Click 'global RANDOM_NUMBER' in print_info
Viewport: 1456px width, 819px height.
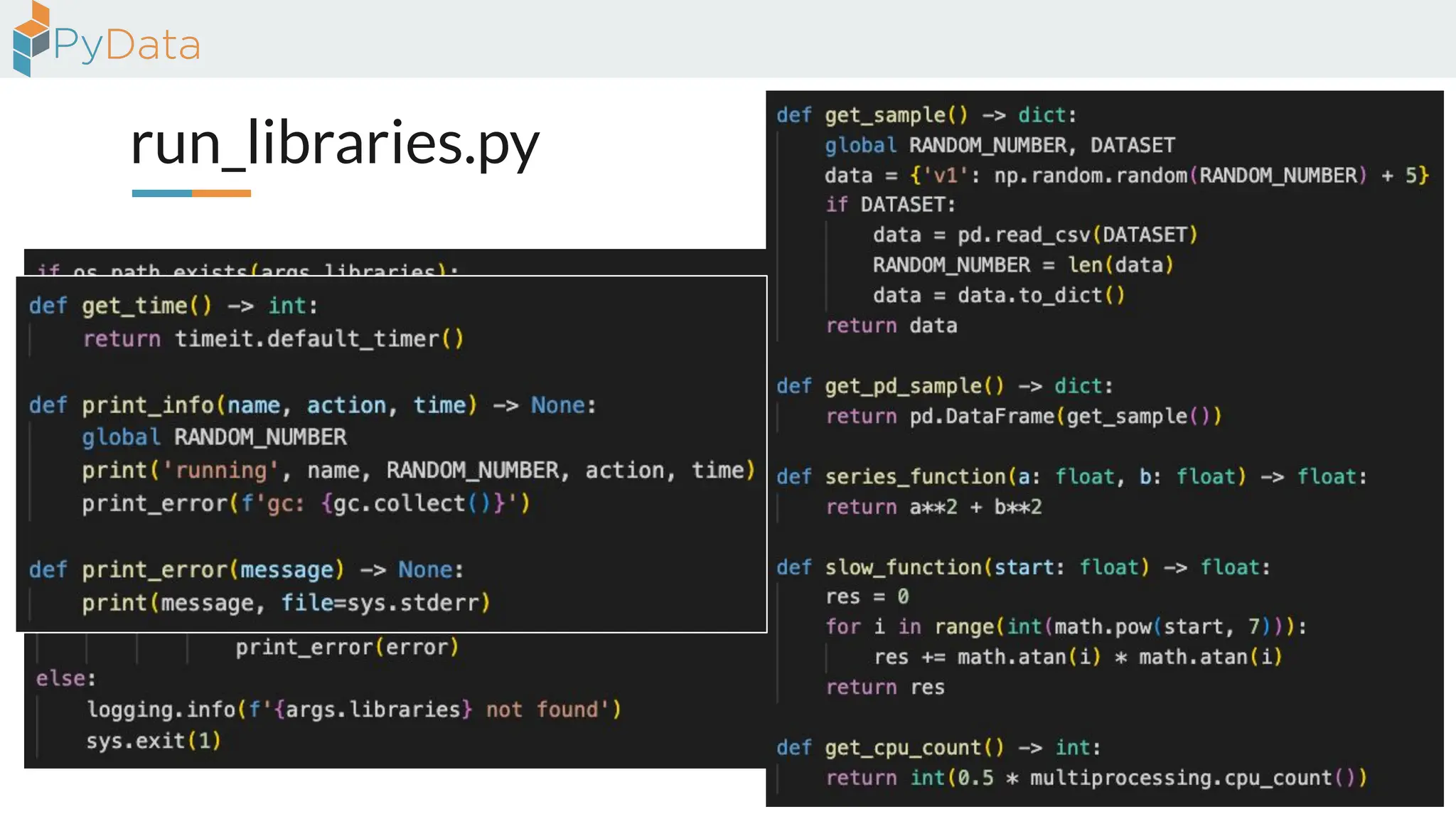click(214, 437)
